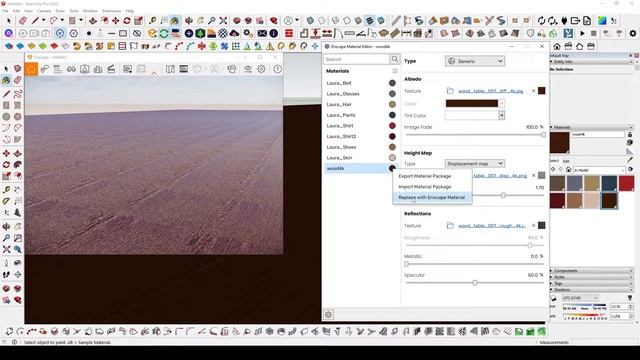Open the Enscape feedback envelope icon

click(x=262, y=33)
